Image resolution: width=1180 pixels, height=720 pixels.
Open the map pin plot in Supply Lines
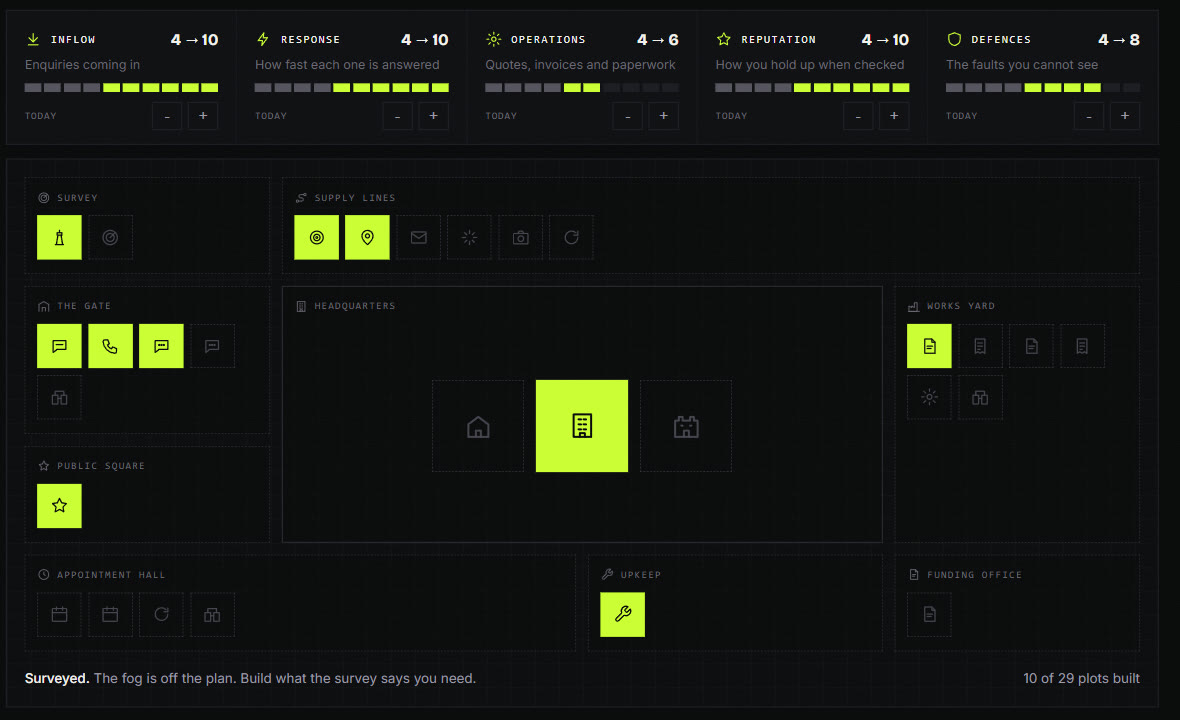pyautogui.click(x=367, y=238)
